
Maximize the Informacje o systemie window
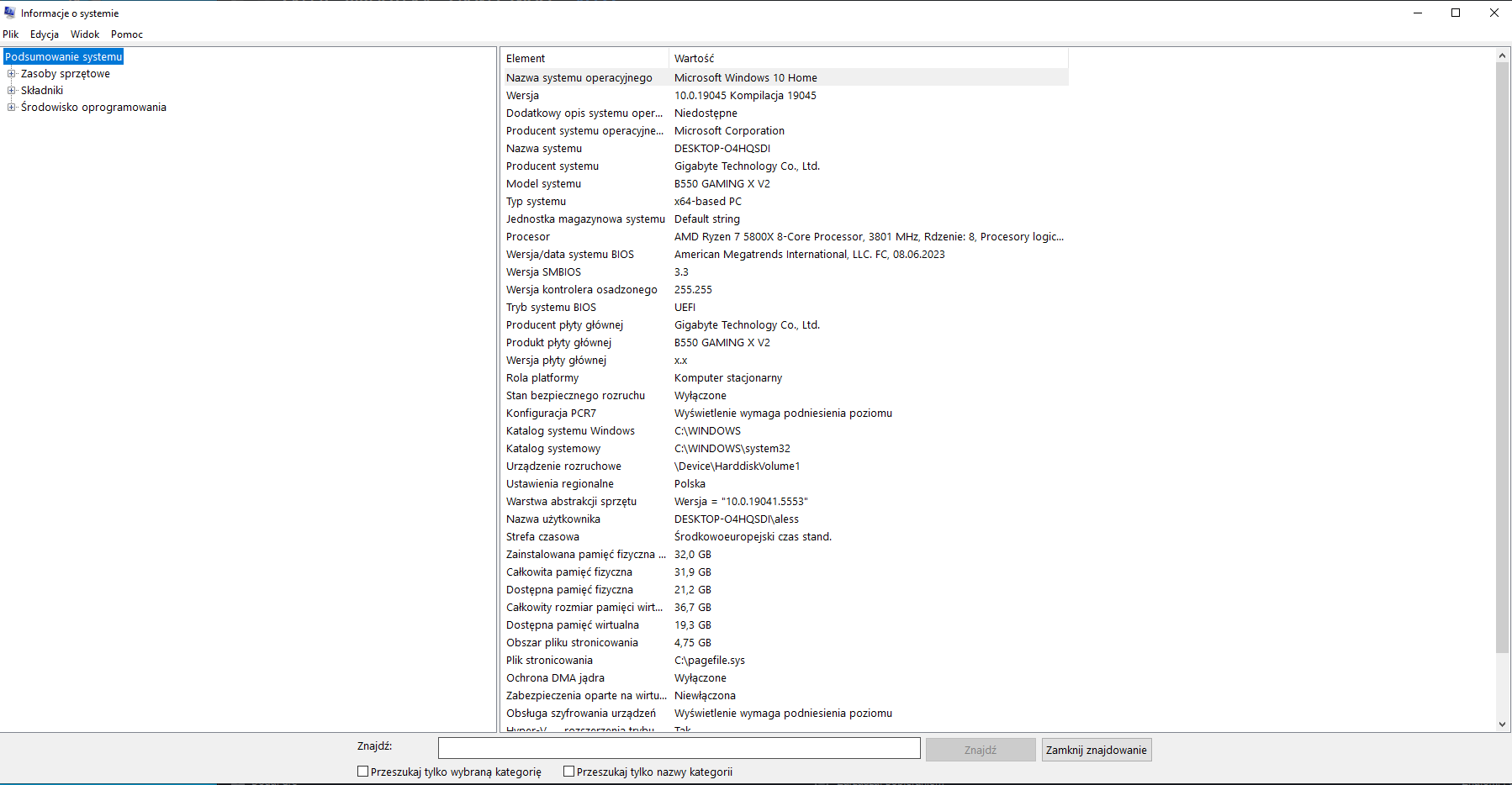(x=1456, y=13)
